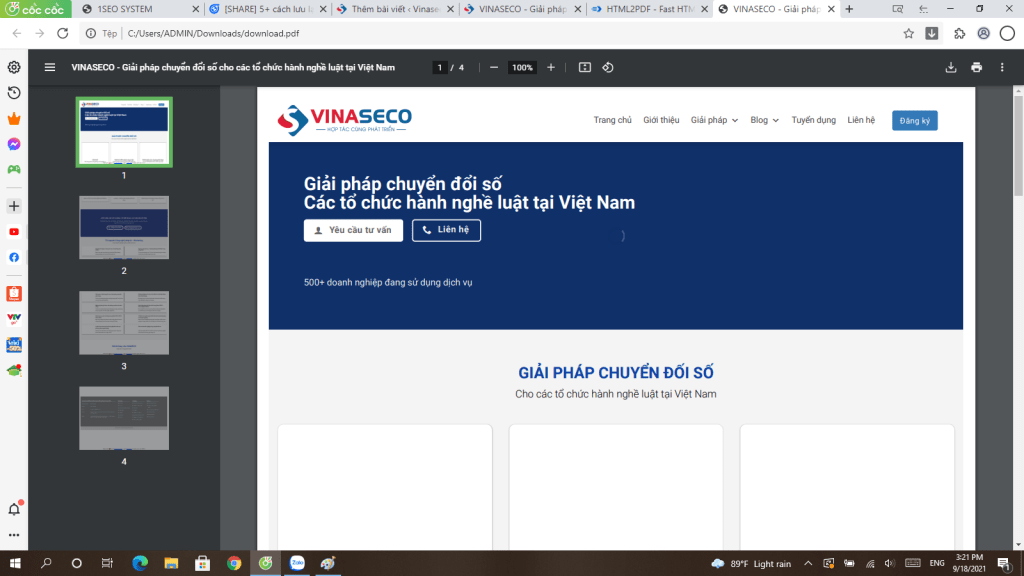Image resolution: width=1024 pixels, height=576 pixels.
Task: Open the extensions puzzle icon
Action: (959, 33)
